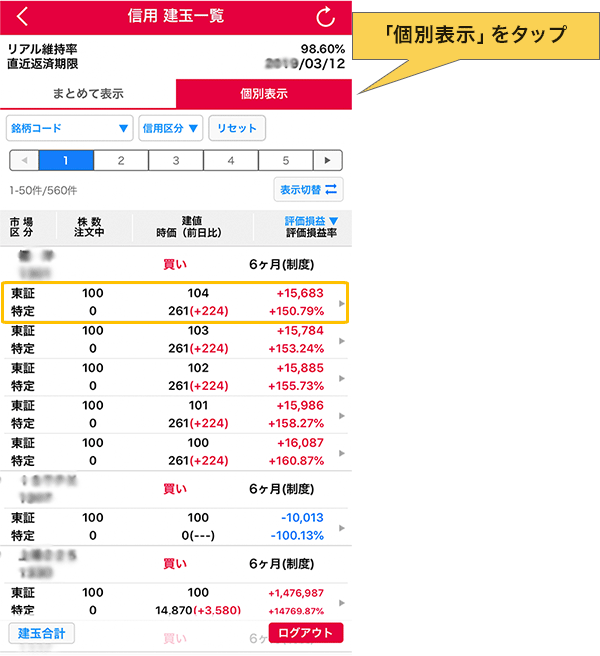This screenshot has width=600, height=656.
Task: Open the position row showing +15,784
Action: click(175, 340)
